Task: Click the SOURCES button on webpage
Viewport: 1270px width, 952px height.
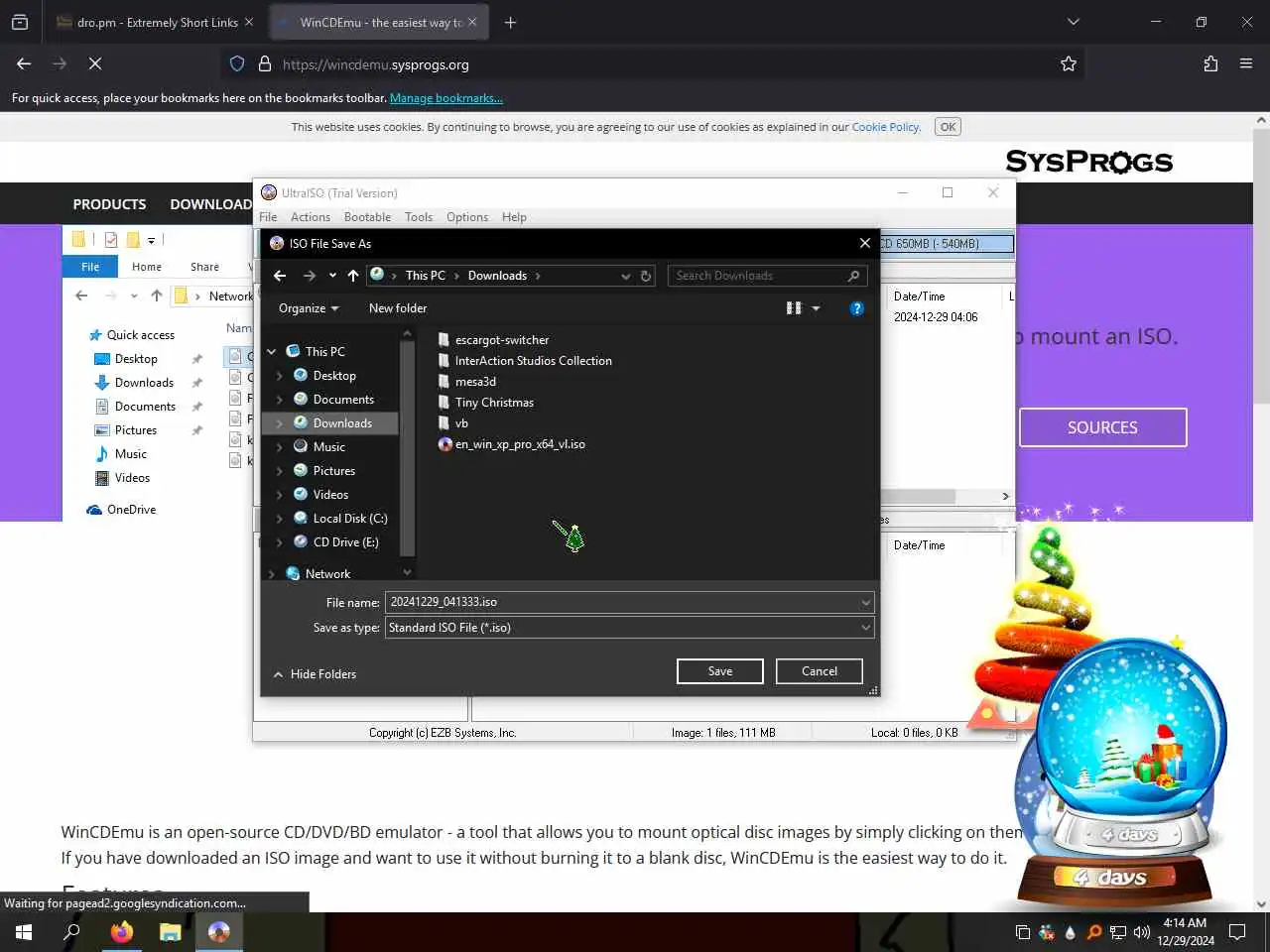Action: [x=1102, y=427]
